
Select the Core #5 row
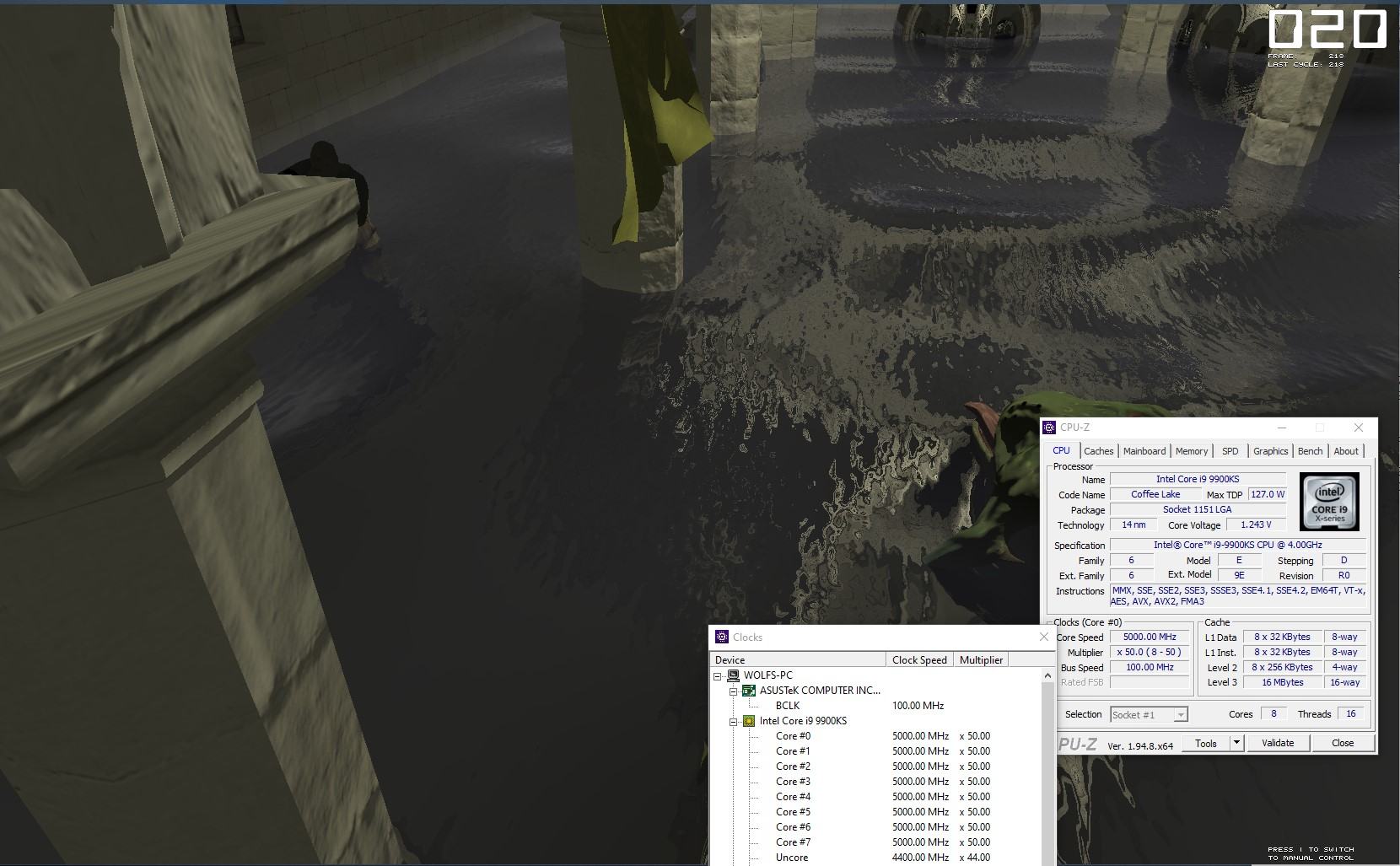click(877, 812)
